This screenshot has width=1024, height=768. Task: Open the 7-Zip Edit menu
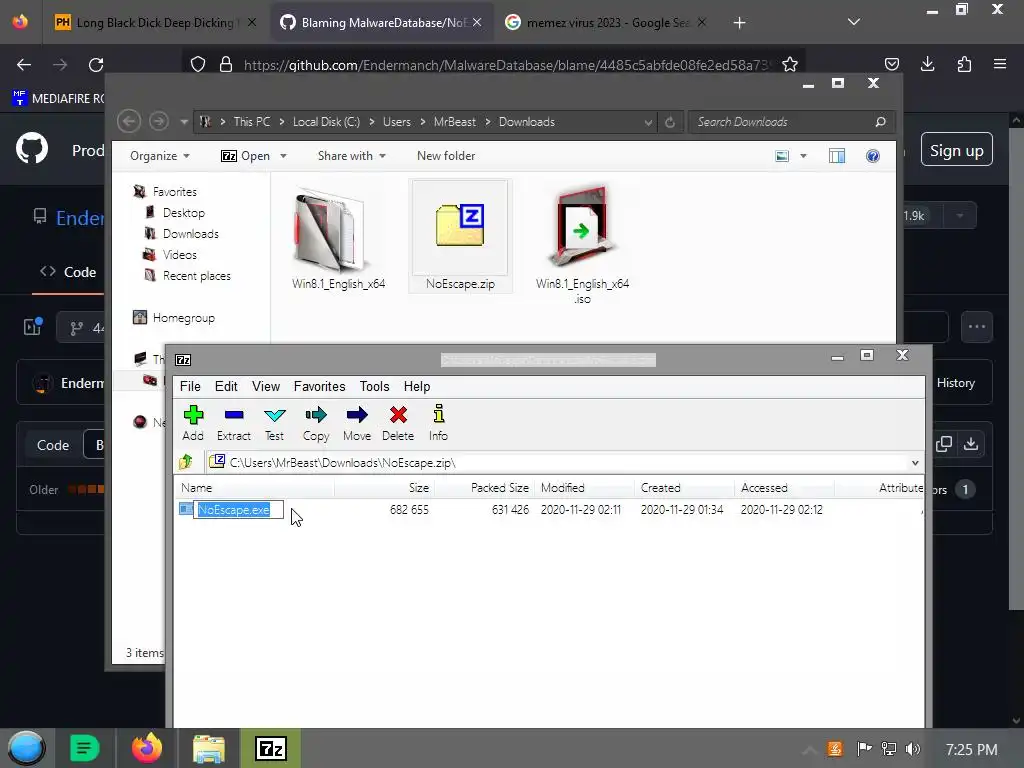point(226,387)
